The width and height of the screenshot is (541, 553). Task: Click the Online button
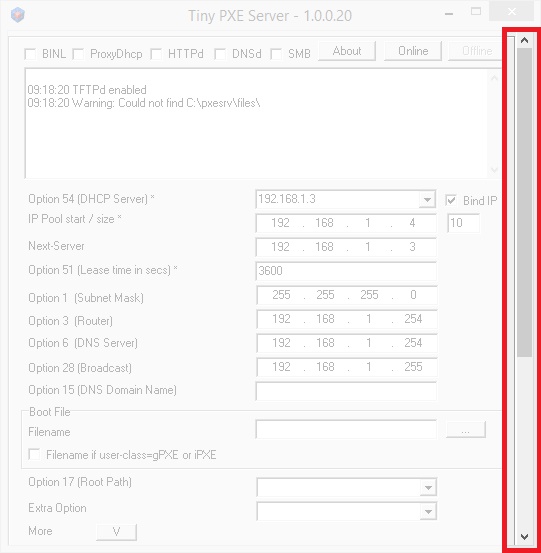413,51
